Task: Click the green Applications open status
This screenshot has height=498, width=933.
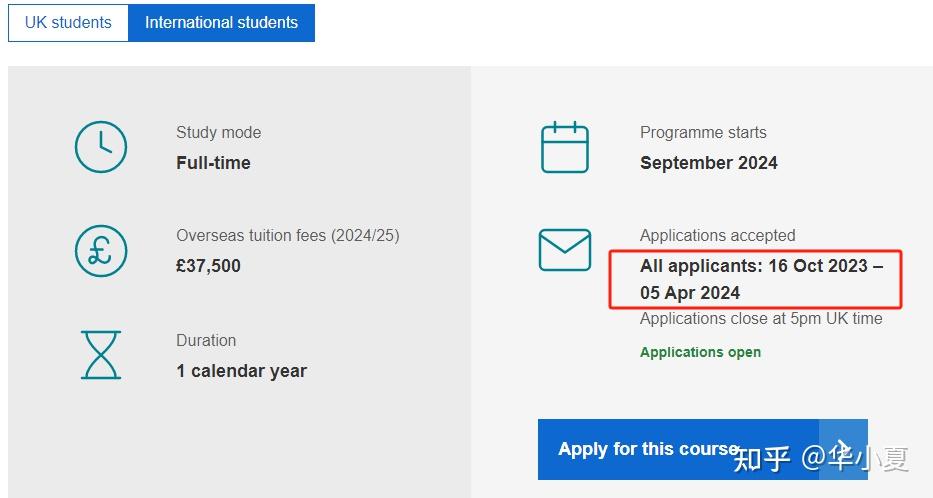Action: tap(700, 352)
